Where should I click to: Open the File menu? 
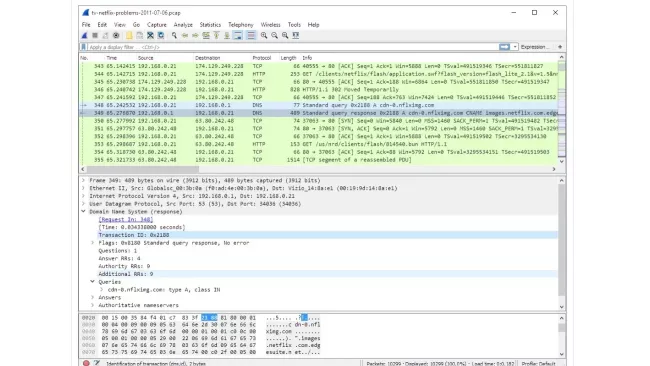point(86,25)
